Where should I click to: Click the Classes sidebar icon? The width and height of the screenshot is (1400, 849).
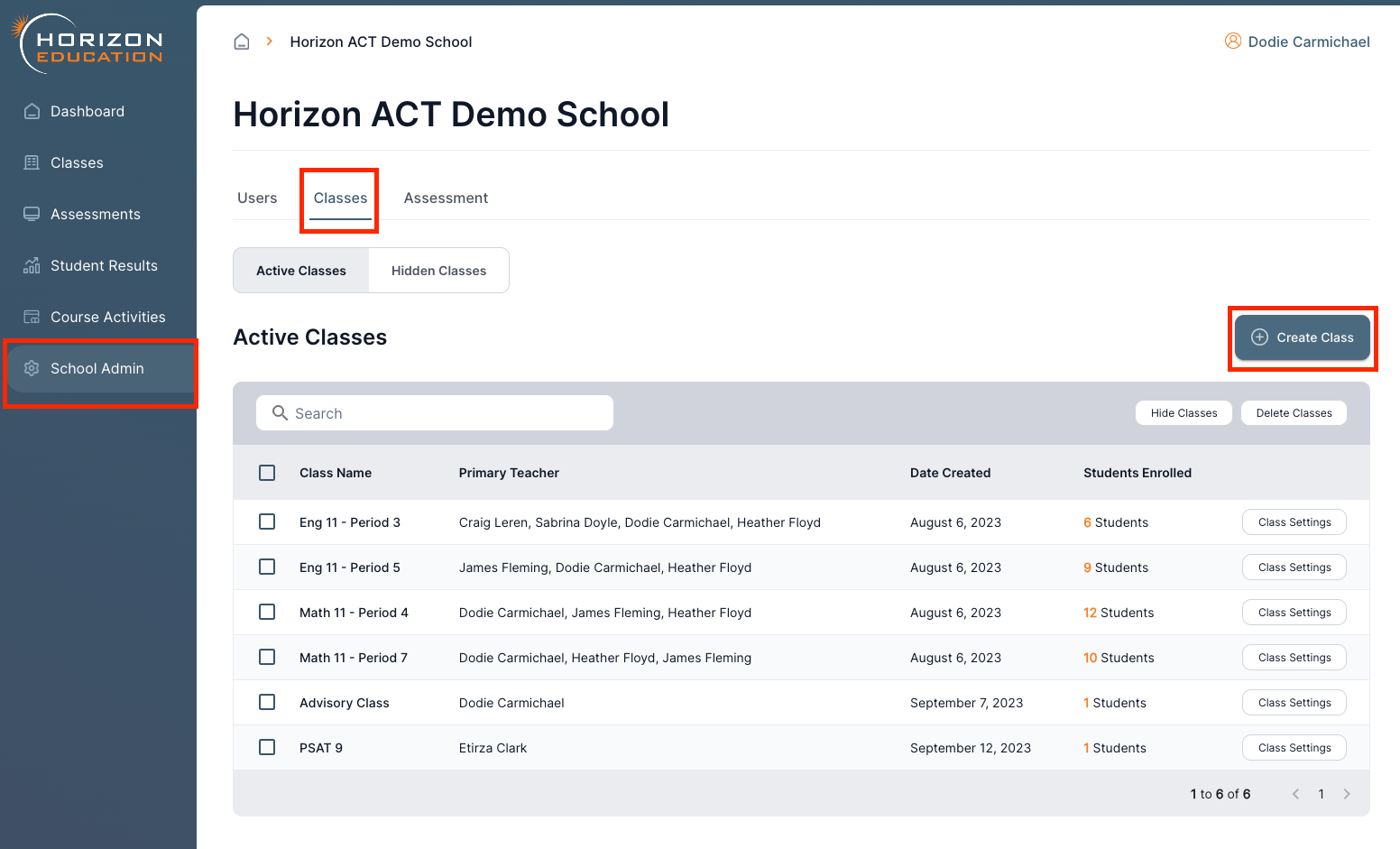32,162
